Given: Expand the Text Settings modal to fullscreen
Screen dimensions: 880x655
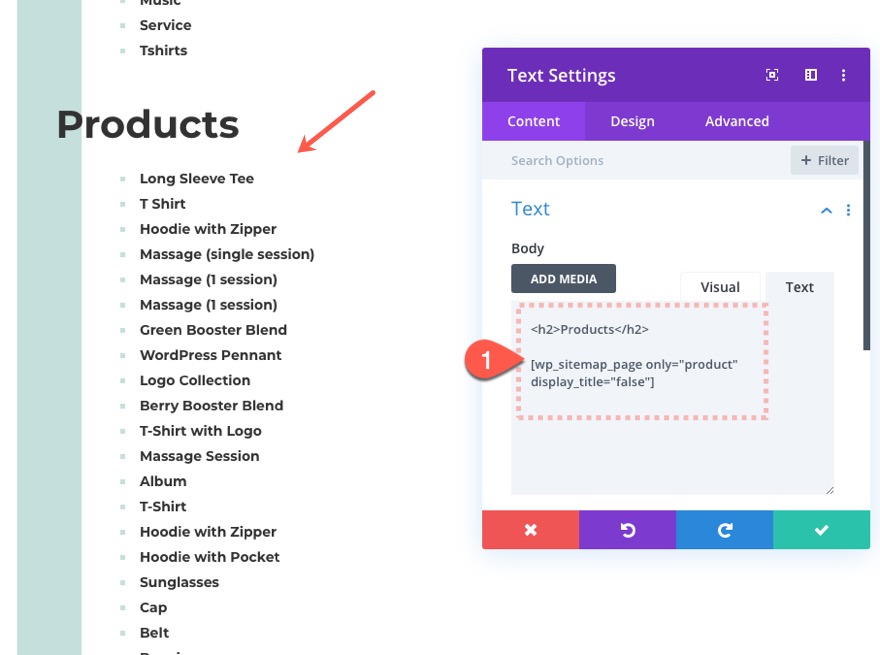Looking at the screenshot, I should click(770, 75).
